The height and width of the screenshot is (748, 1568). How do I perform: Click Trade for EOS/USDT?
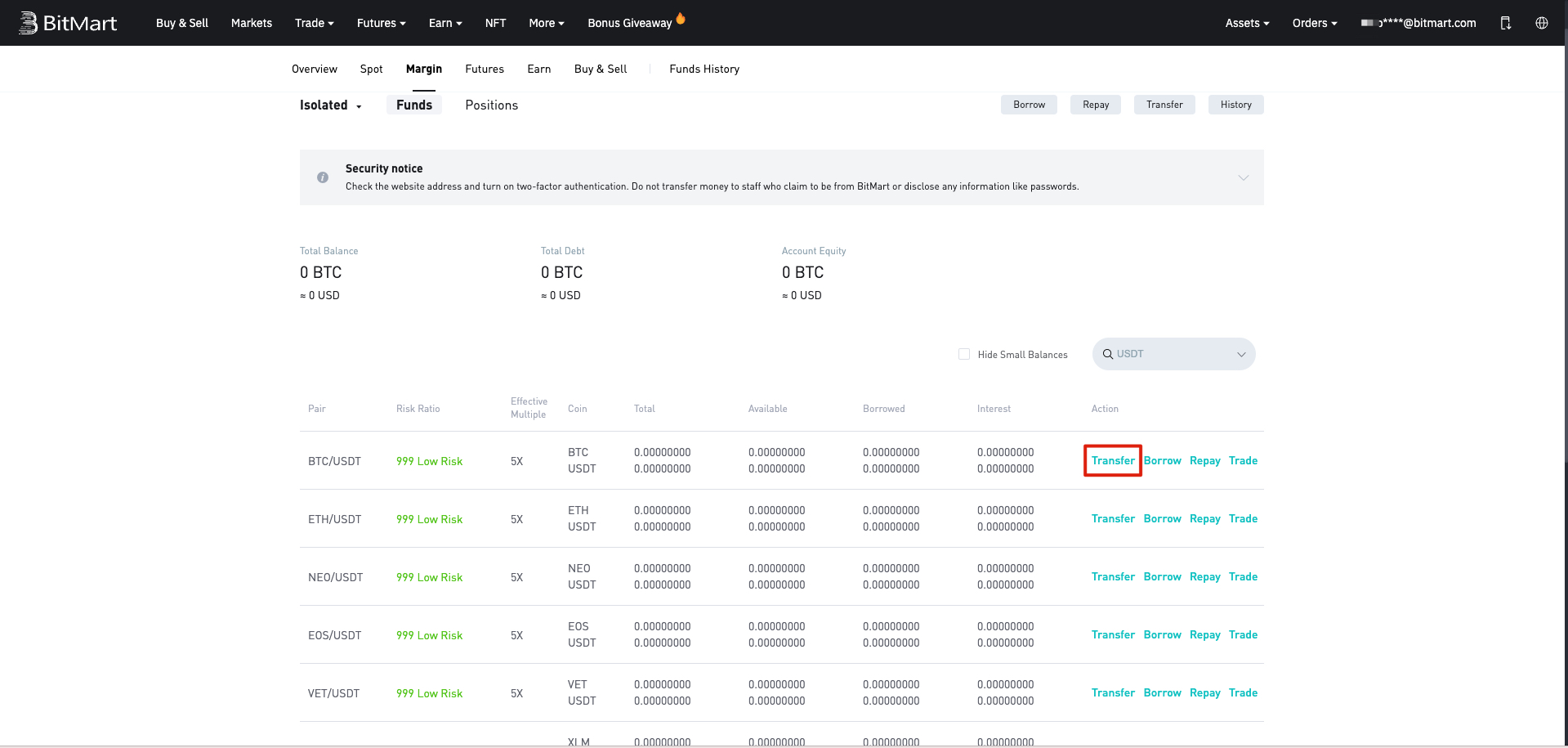(1244, 634)
